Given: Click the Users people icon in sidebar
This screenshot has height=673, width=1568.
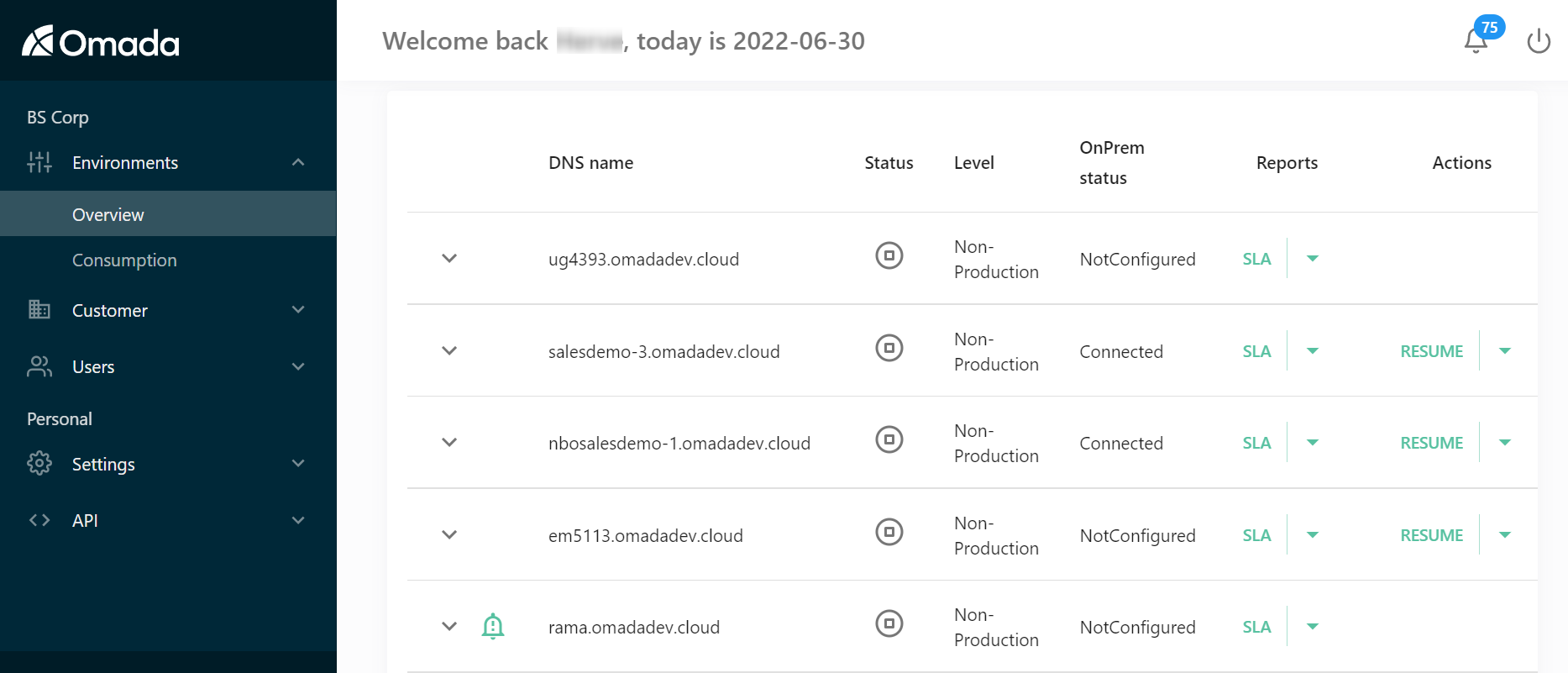Looking at the screenshot, I should (39, 366).
